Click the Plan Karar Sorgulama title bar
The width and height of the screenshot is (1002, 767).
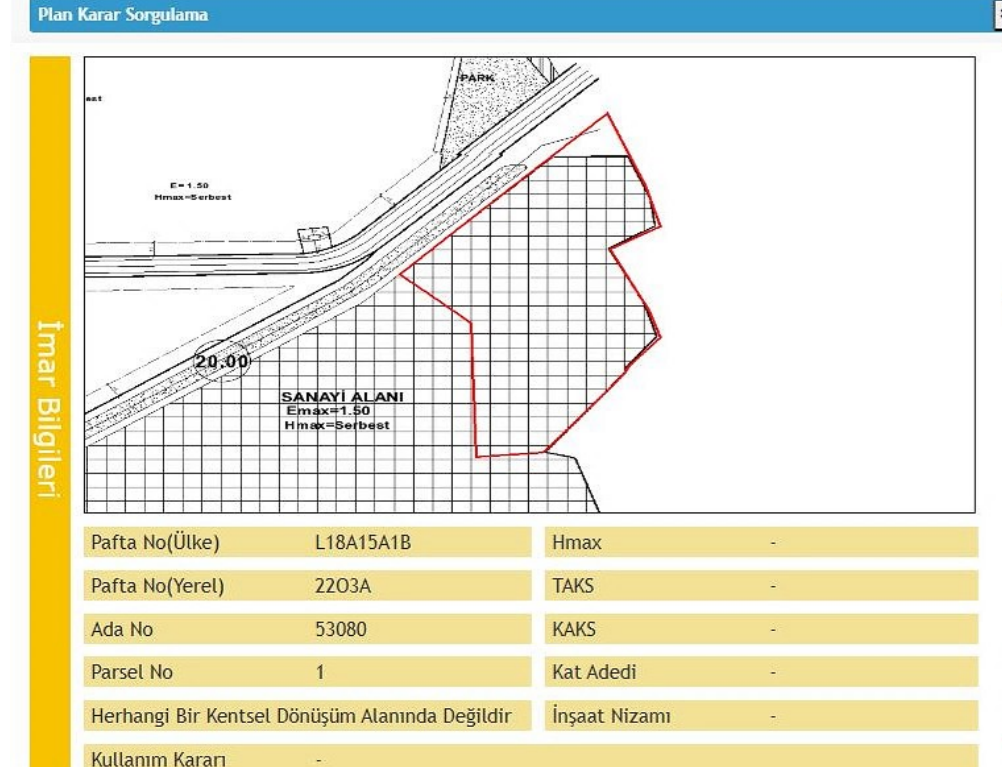click(500, 16)
